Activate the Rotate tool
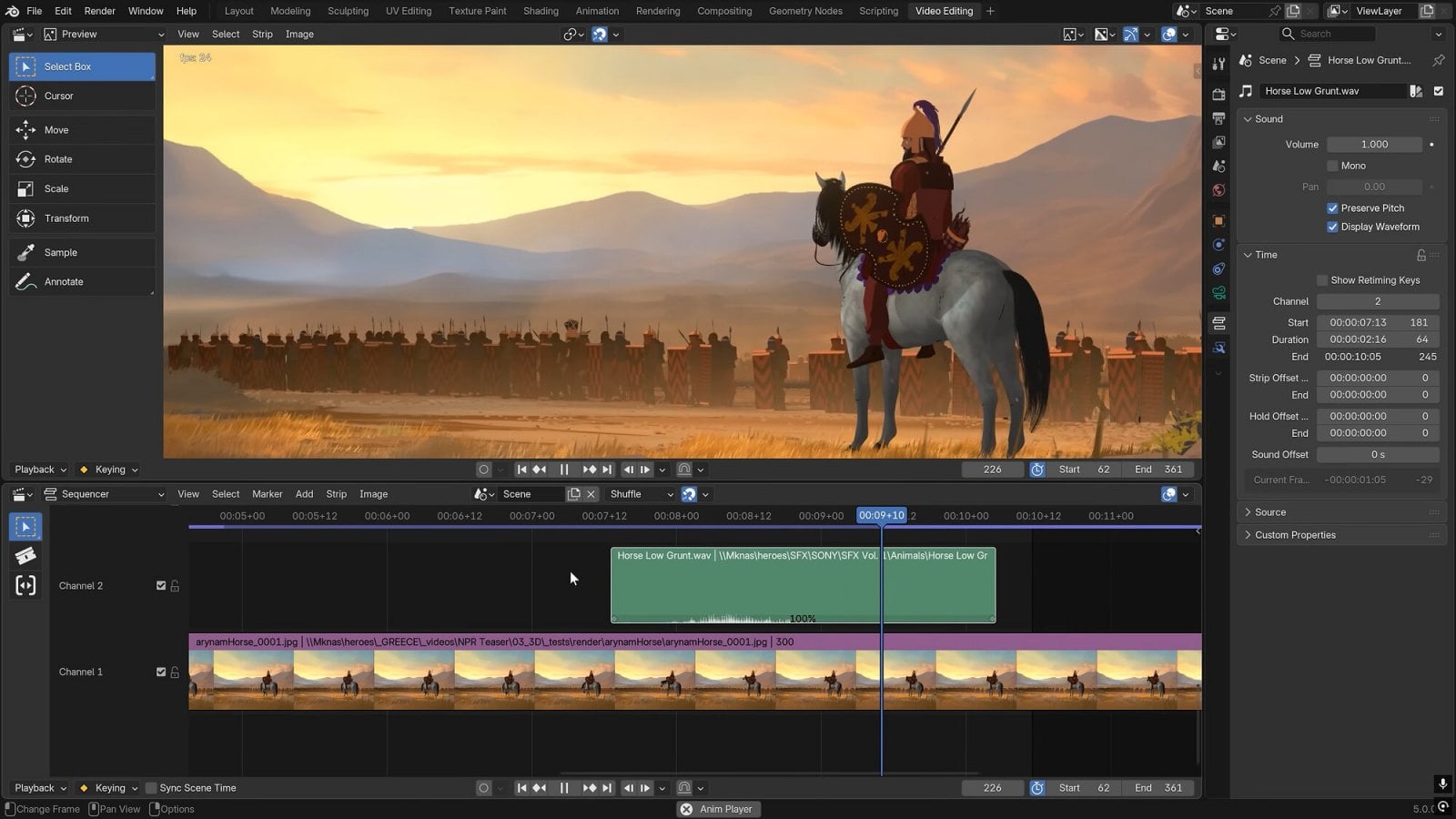Image resolution: width=1456 pixels, height=819 pixels. (x=58, y=159)
